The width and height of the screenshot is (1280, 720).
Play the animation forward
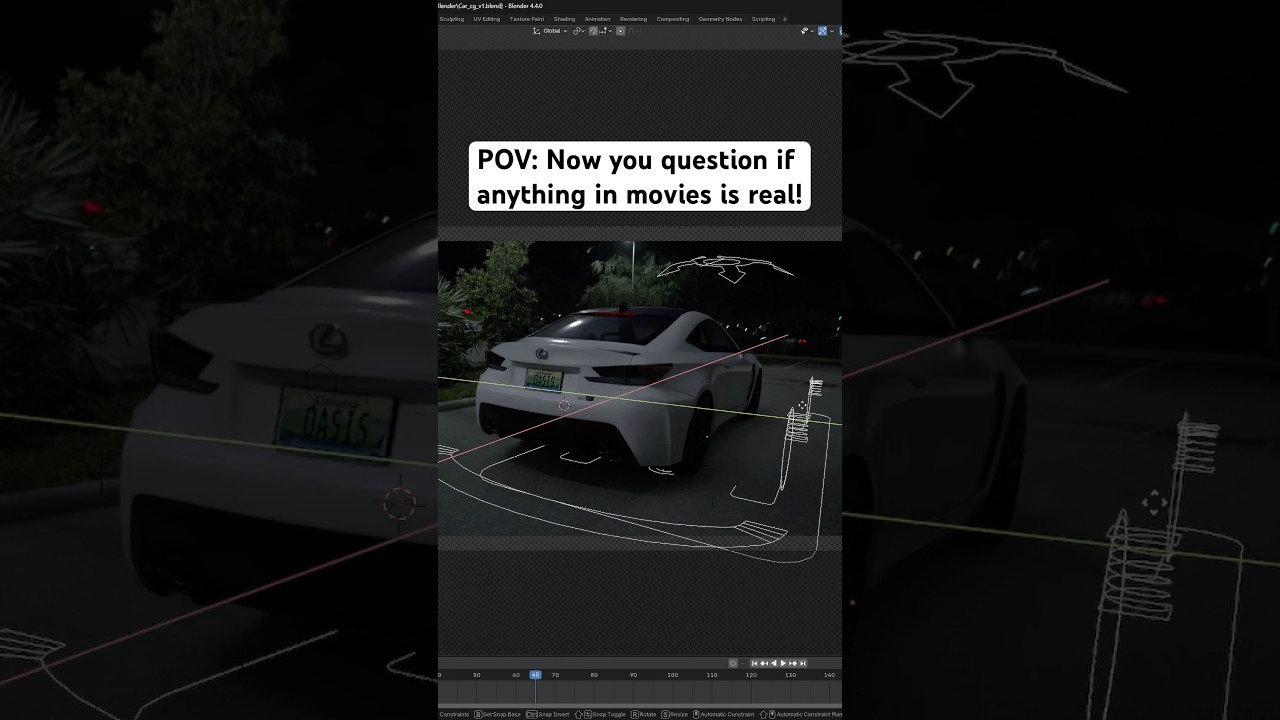tap(783, 663)
